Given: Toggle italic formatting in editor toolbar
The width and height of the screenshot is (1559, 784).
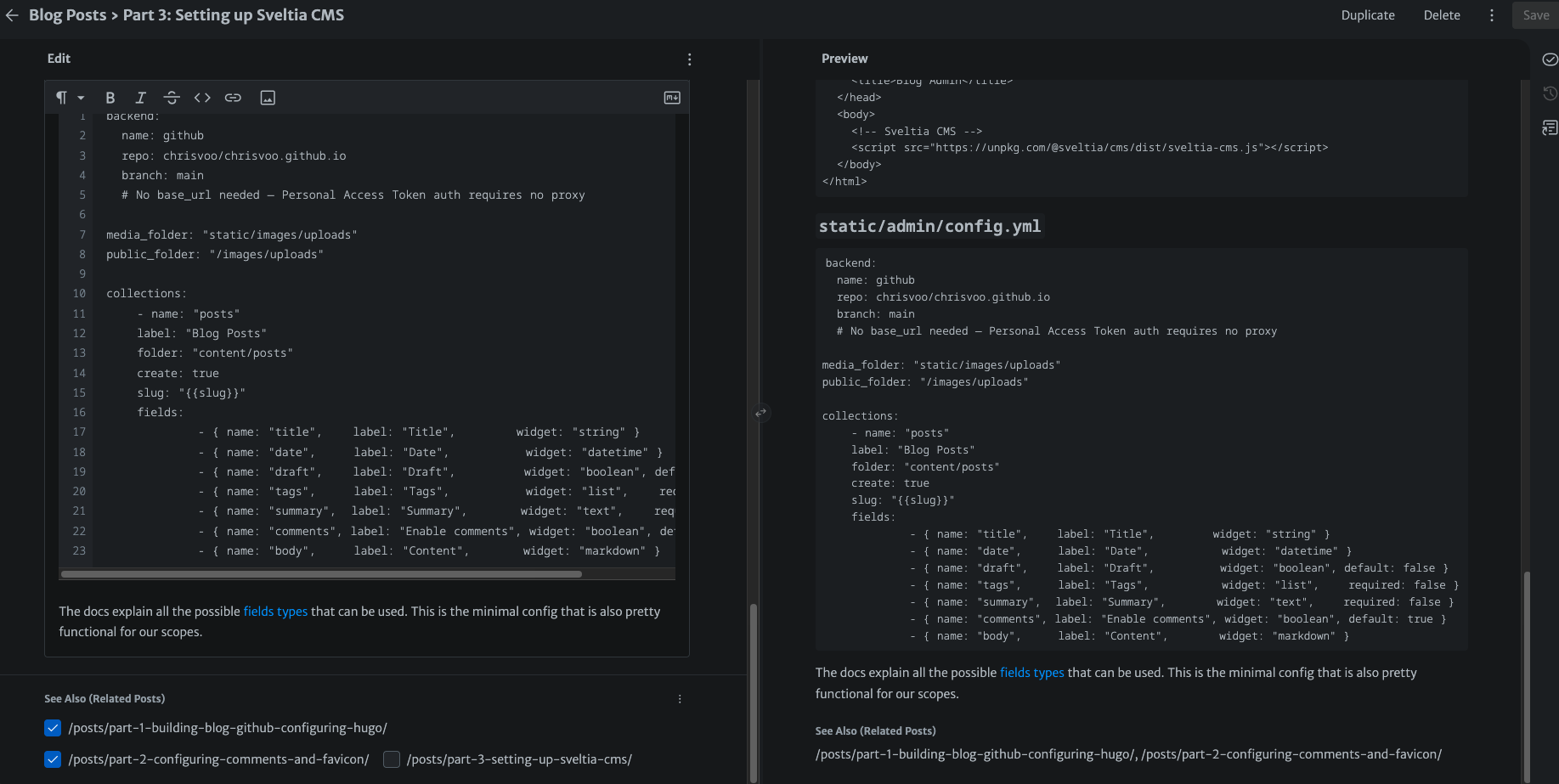Looking at the screenshot, I should pyautogui.click(x=140, y=98).
